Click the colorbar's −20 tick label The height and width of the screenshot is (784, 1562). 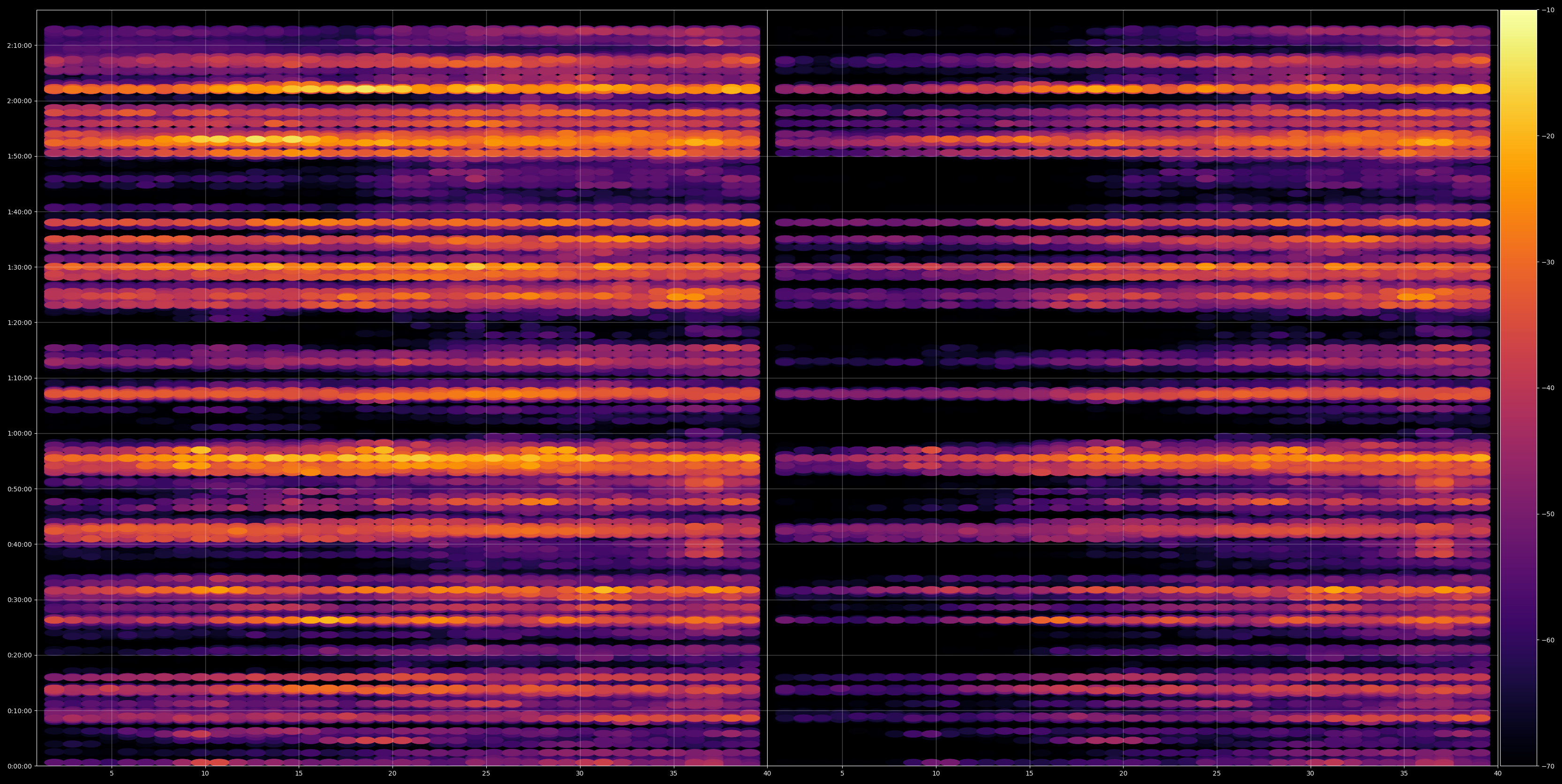(x=1548, y=136)
